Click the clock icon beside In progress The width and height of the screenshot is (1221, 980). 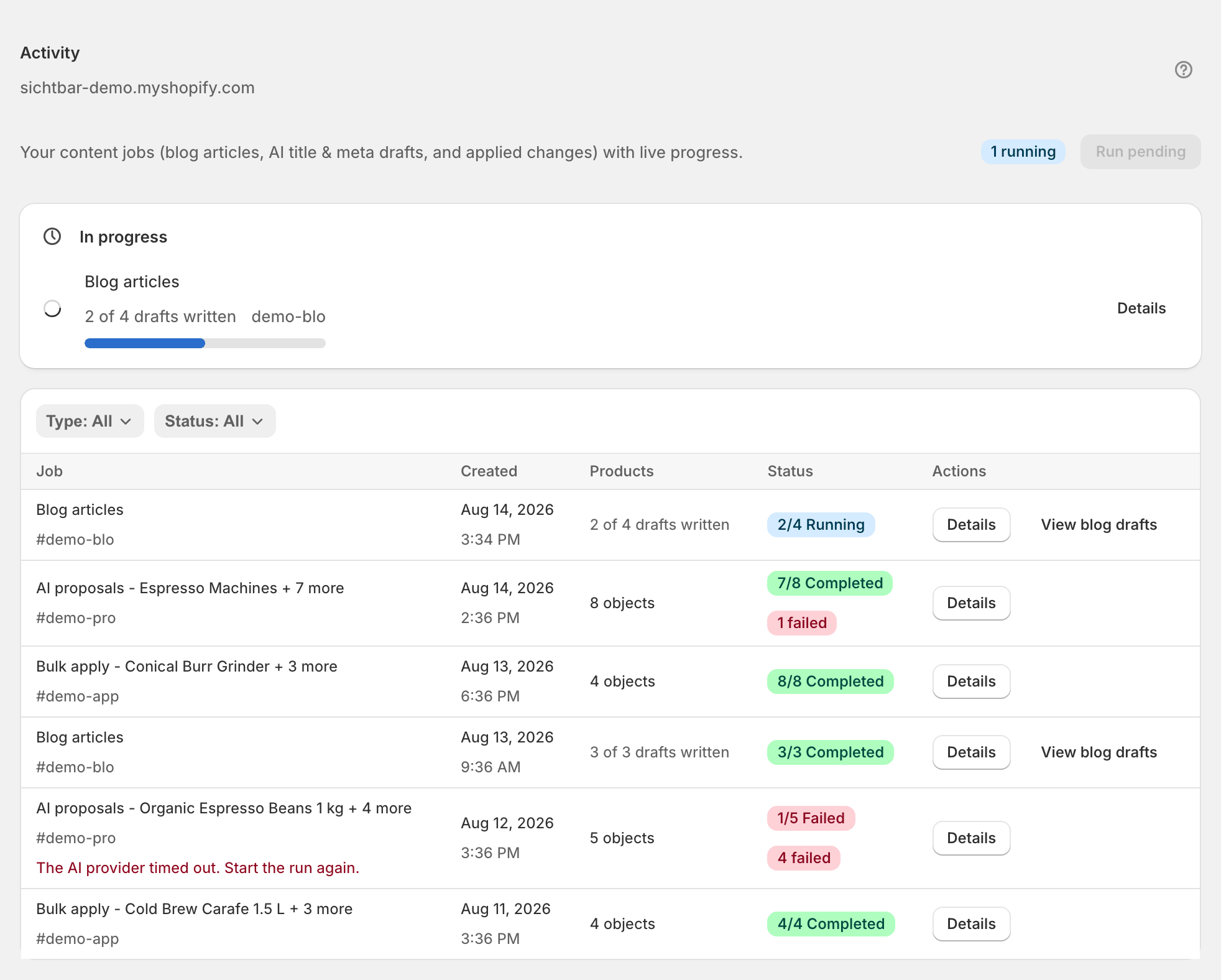52,236
